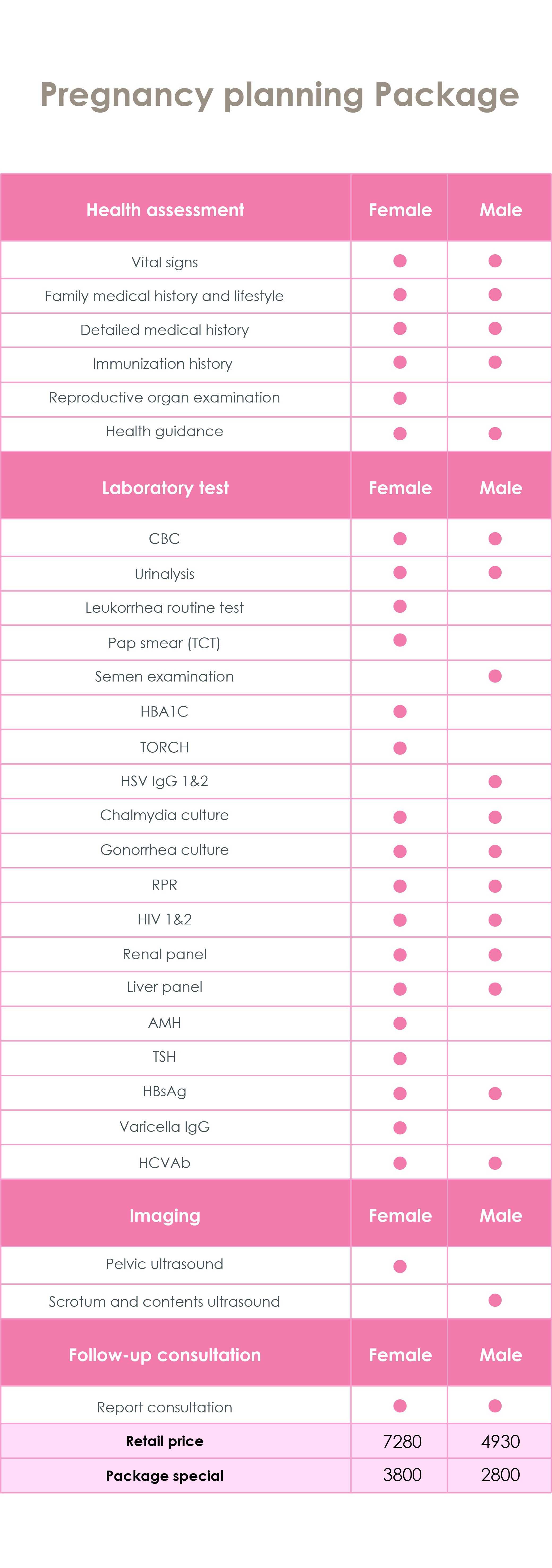The width and height of the screenshot is (552, 1568).
Task: Select the Imaging section header
Action: click(x=165, y=1216)
